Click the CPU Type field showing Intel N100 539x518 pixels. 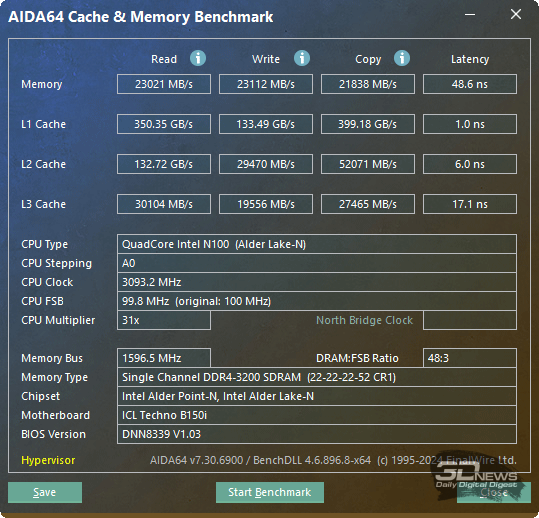(x=317, y=244)
